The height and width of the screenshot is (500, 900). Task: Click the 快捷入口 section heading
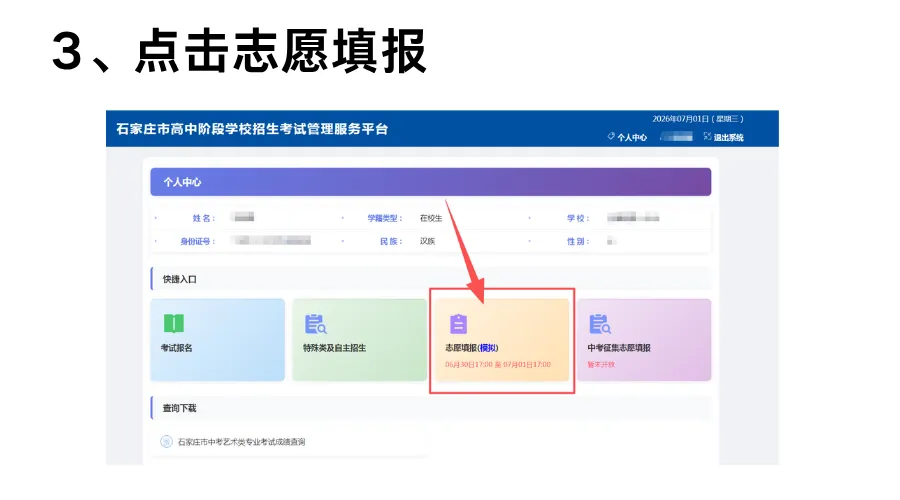(180, 279)
